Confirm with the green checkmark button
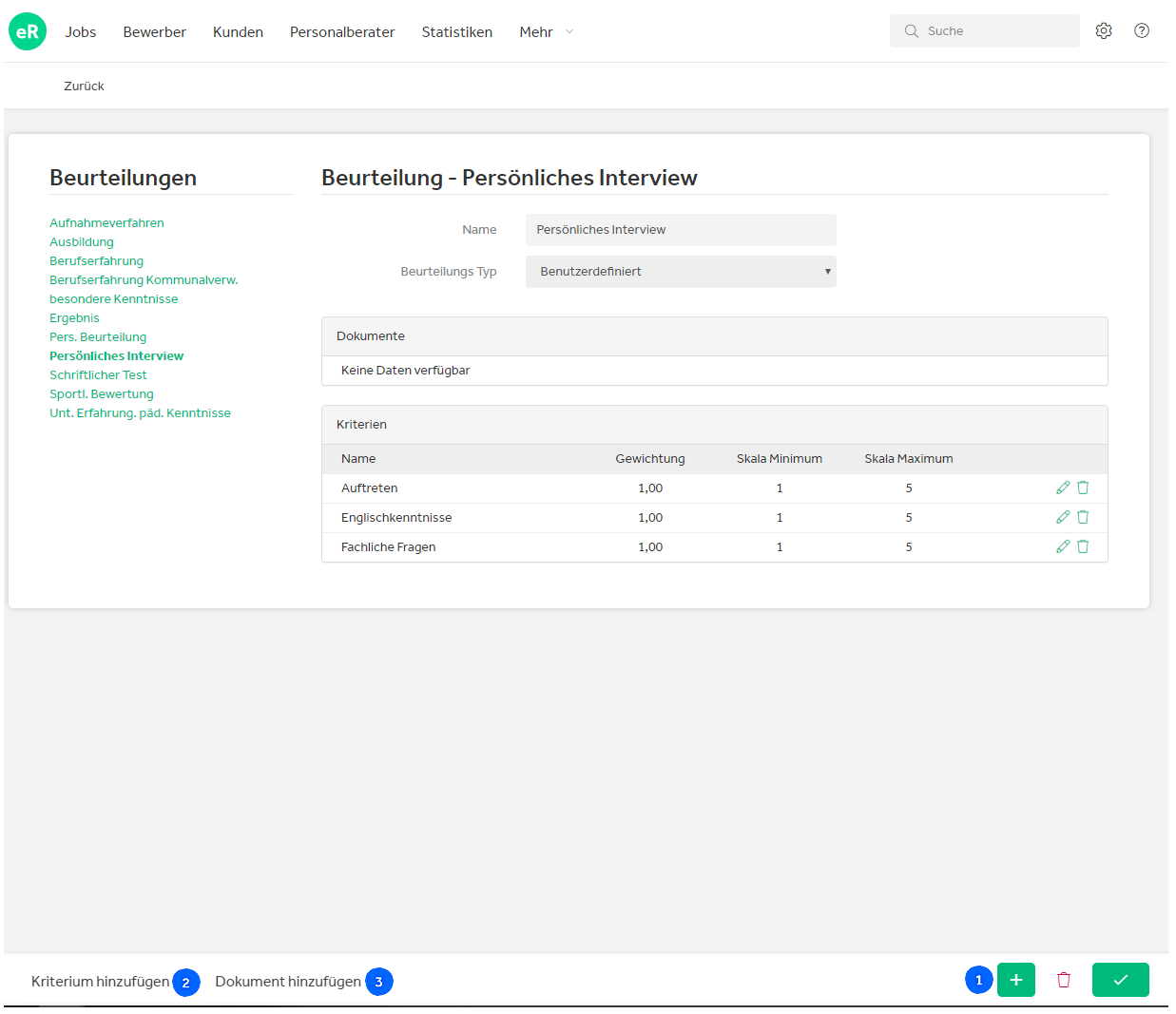 coord(1121,980)
